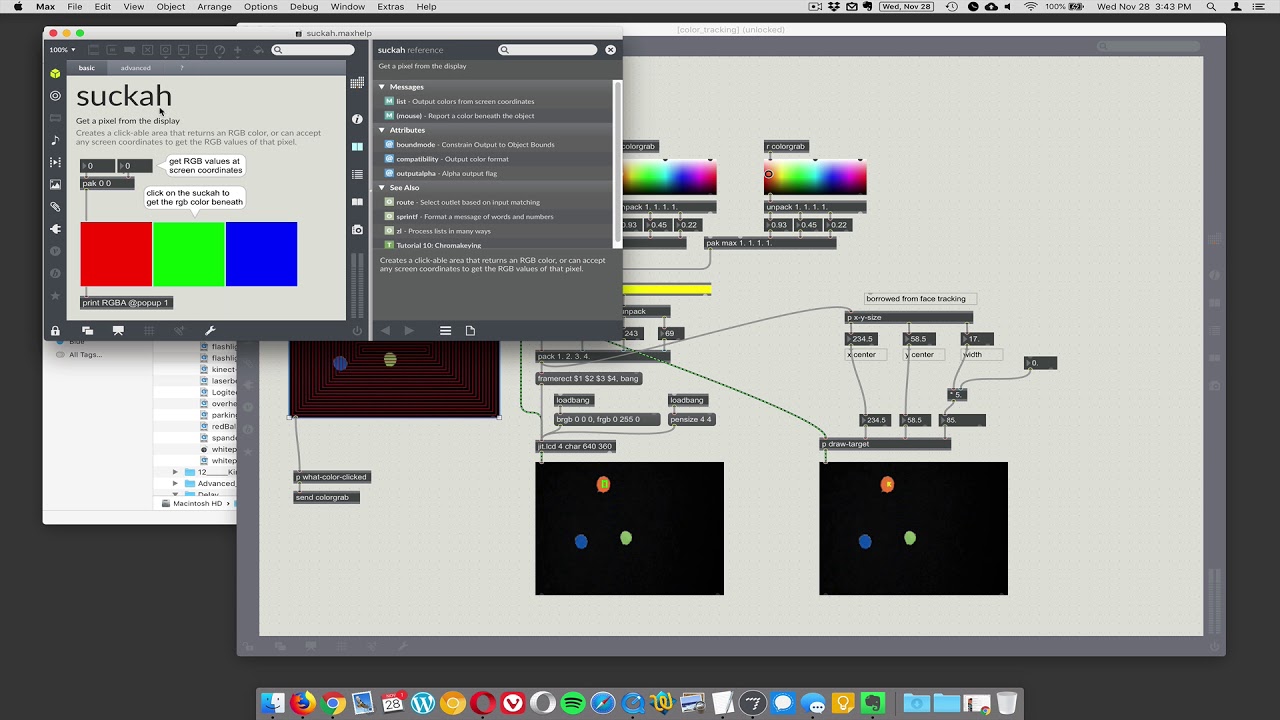Click the help patcher search field

click(x=313, y=50)
